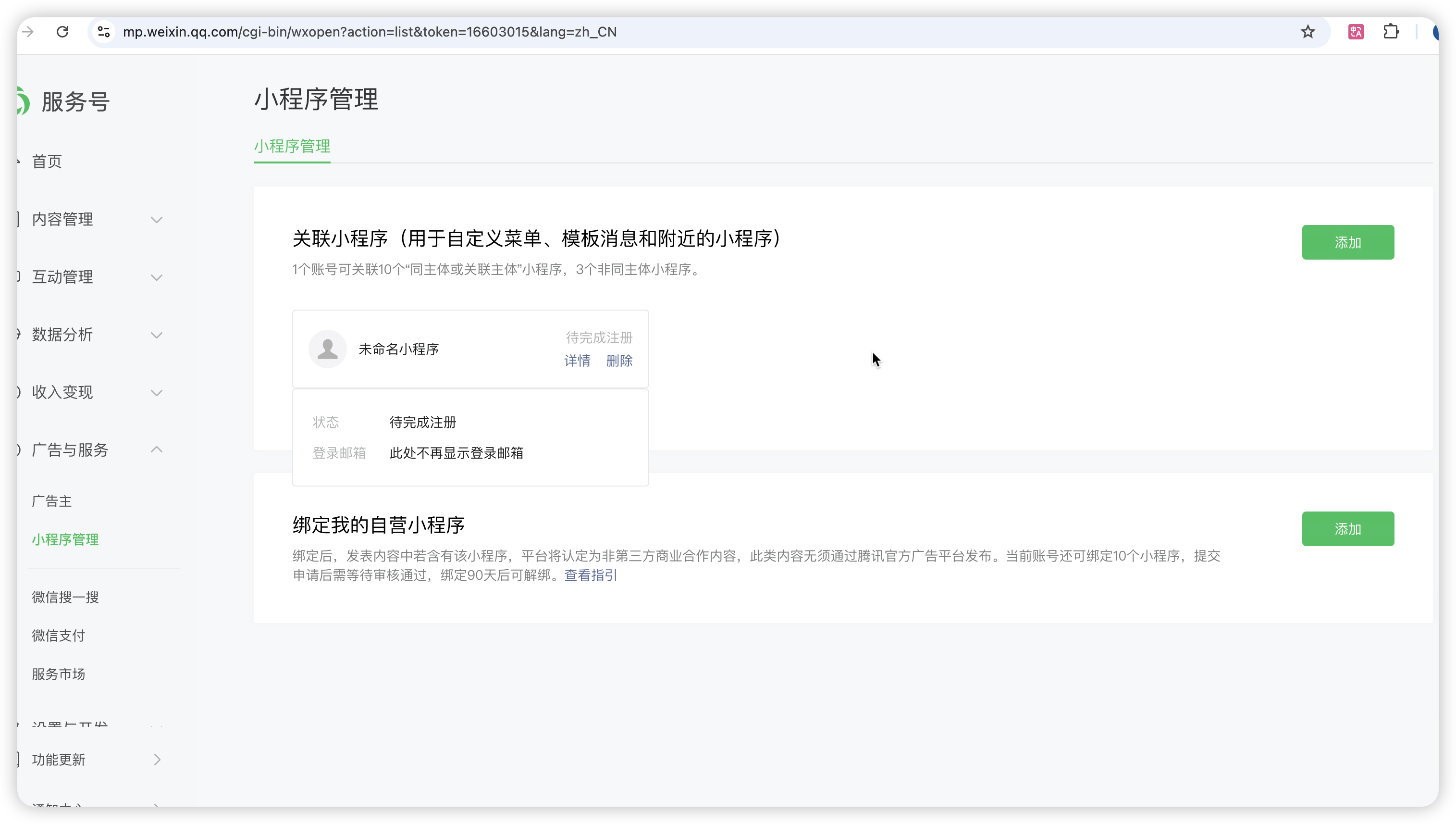
Task: Open the translate extension icon
Action: click(1356, 32)
